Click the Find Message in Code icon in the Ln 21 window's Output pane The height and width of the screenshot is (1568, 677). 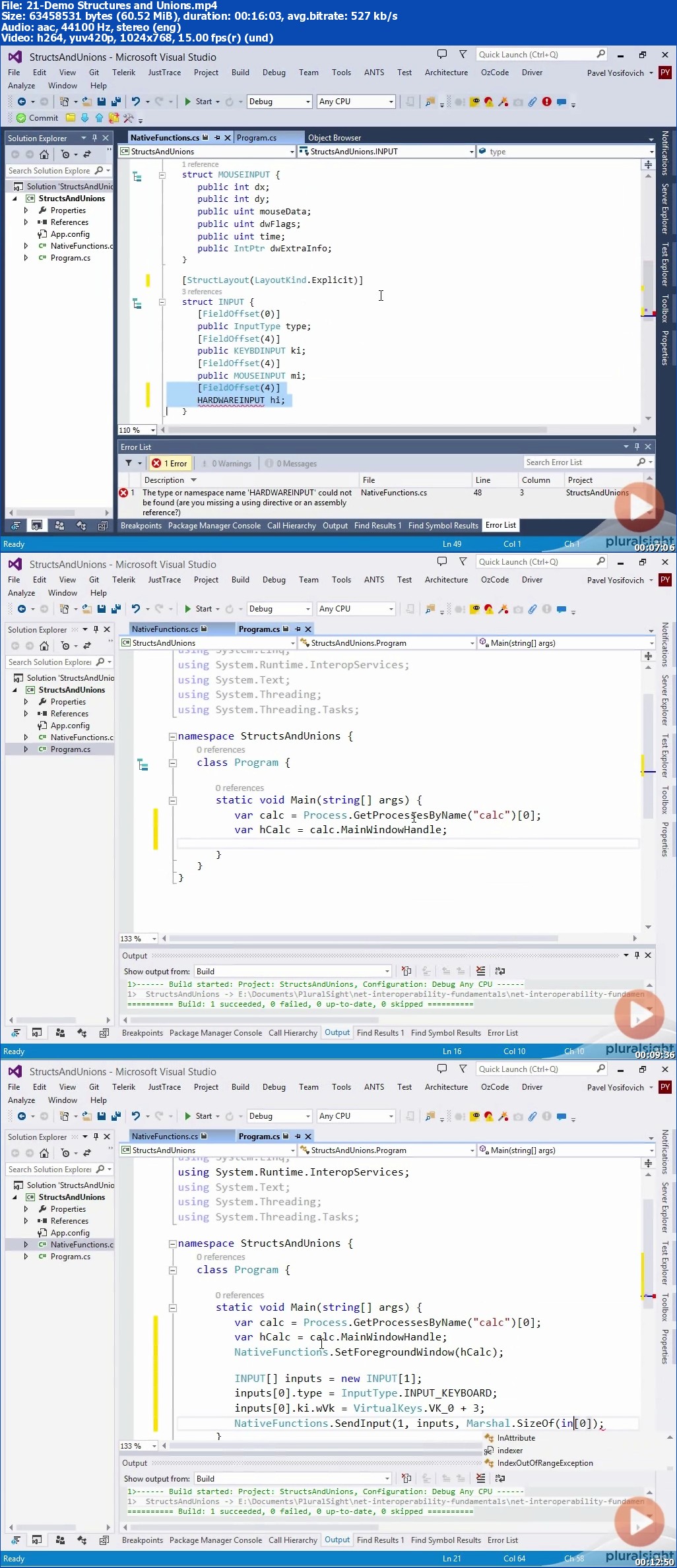click(406, 1478)
